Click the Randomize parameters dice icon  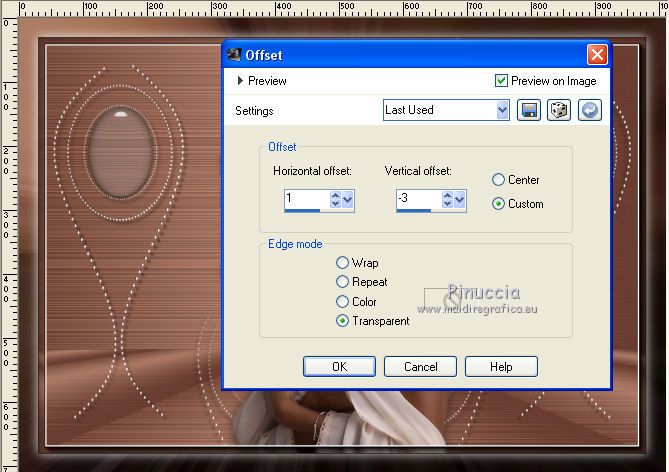[x=559, y=110]
